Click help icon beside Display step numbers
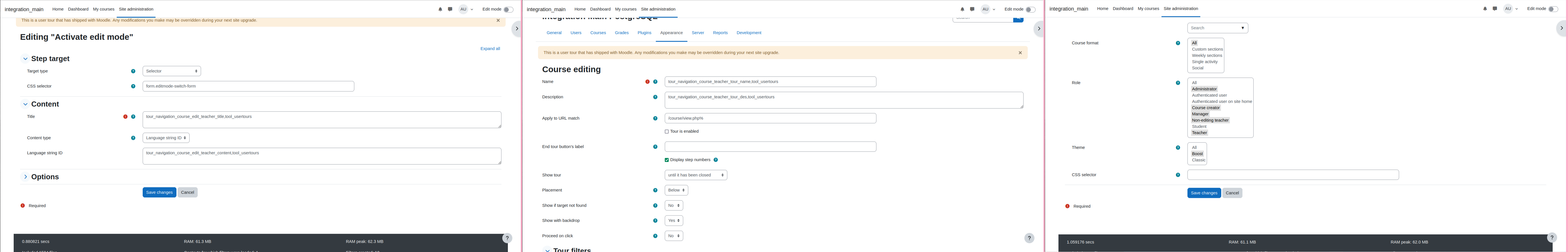Image resolution: width=1568 pixels, height=252 pixels. pos(716,160)
